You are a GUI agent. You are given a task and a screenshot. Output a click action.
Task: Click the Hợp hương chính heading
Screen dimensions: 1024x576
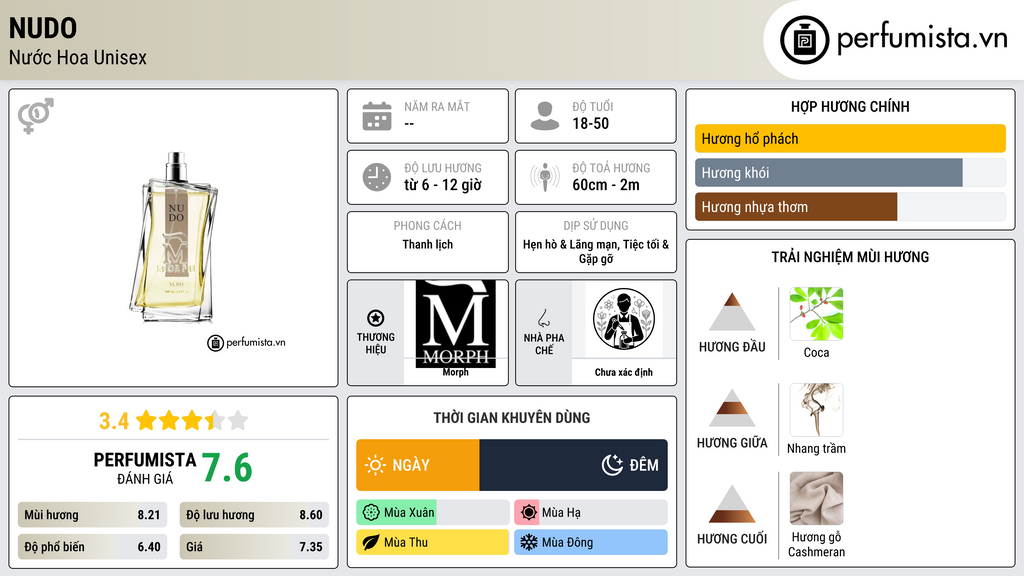pyautogui.click(x=850, y=106)
